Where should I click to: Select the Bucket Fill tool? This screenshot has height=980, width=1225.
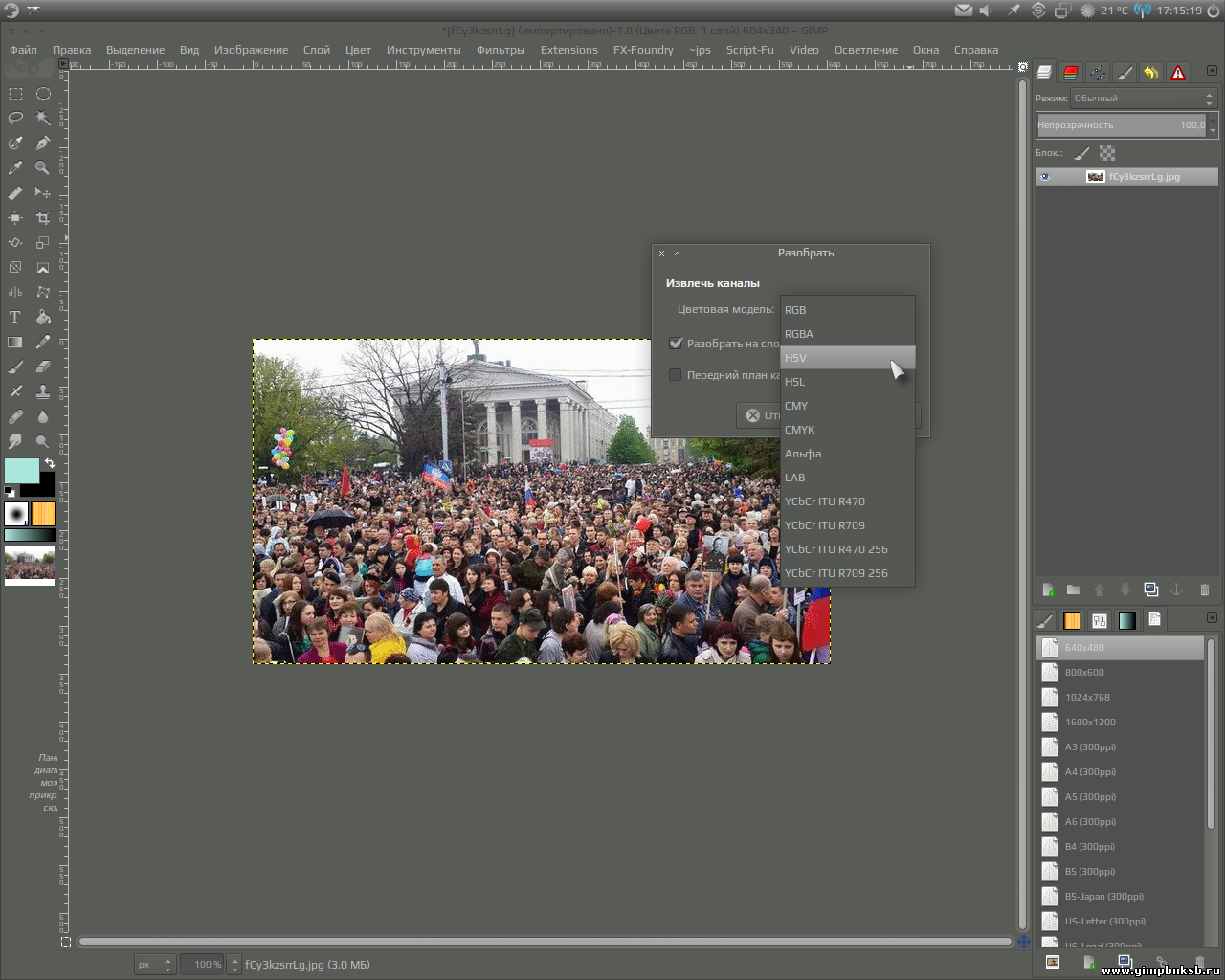43,318
